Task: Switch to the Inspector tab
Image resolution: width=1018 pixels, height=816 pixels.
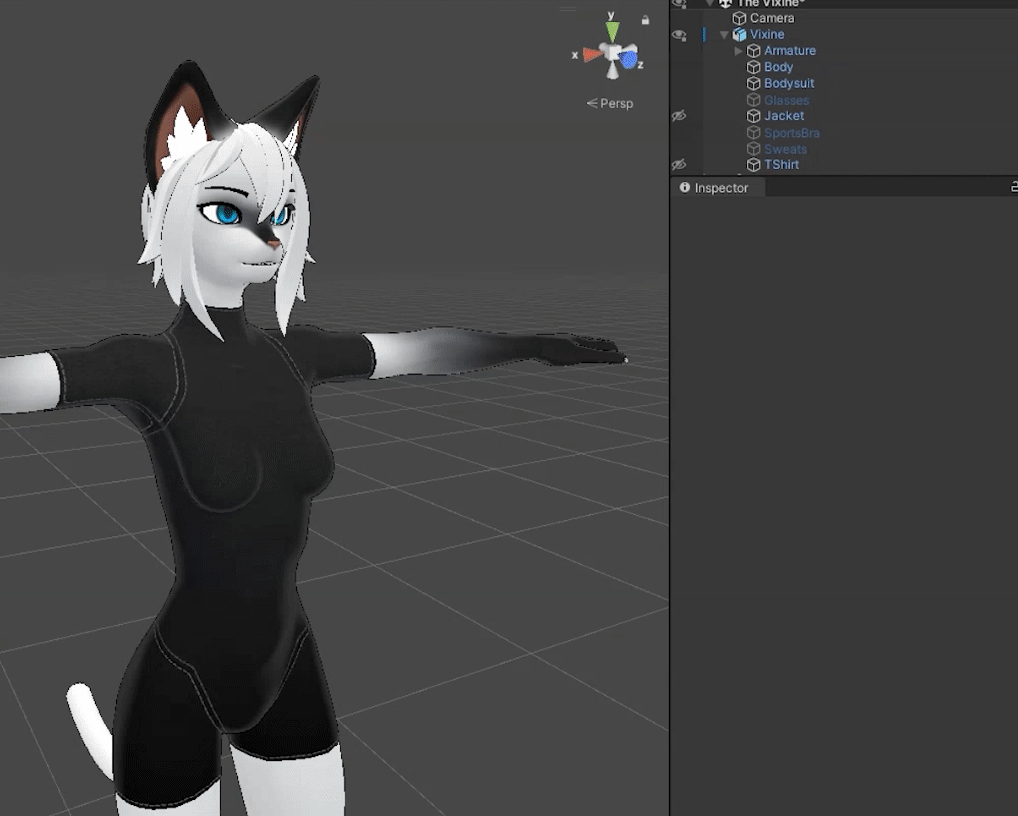Action: (x=717, y=188)
